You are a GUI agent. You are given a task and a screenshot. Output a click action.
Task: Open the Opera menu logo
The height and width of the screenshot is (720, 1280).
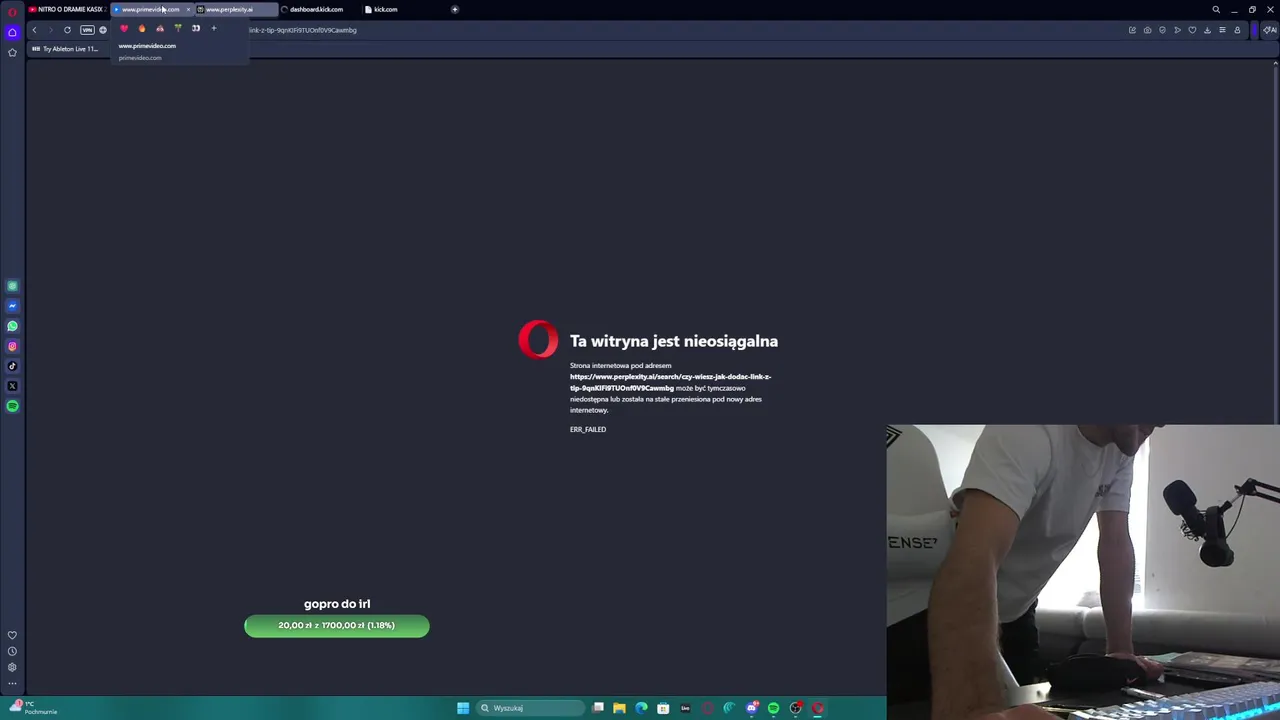(12, 11)
